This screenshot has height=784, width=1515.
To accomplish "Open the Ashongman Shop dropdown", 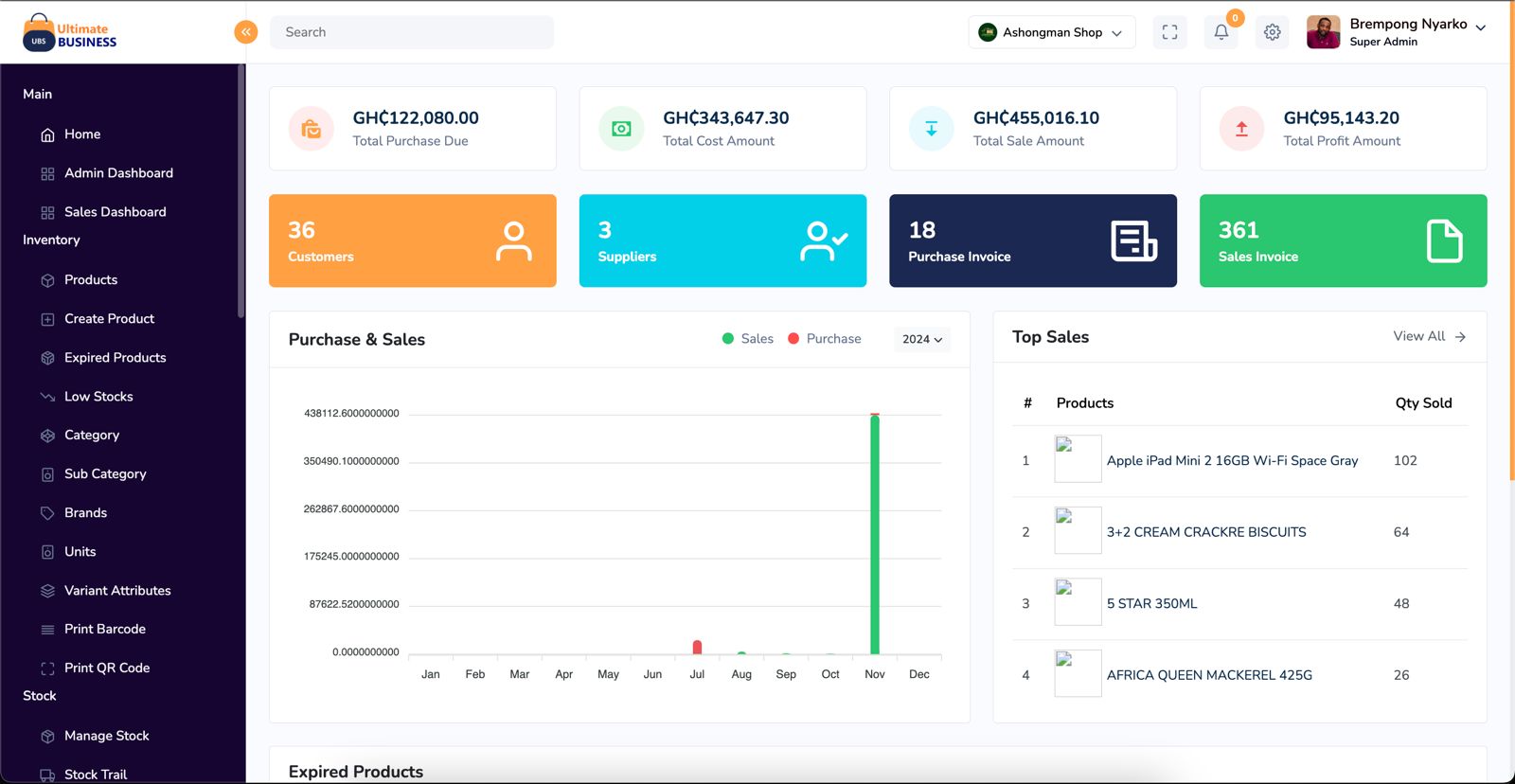I will [1051, 32].
